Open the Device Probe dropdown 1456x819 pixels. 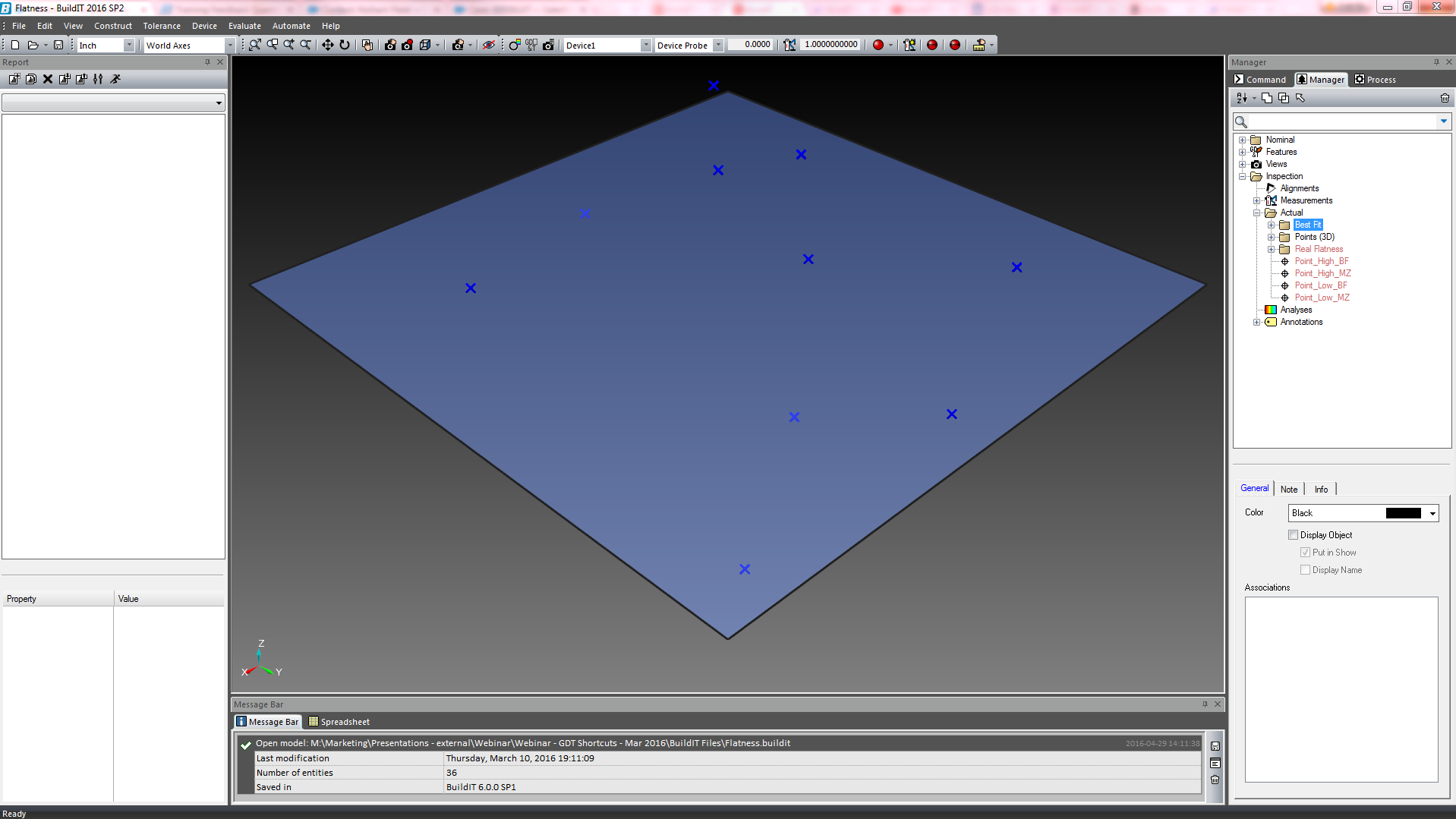pos(718,46)
